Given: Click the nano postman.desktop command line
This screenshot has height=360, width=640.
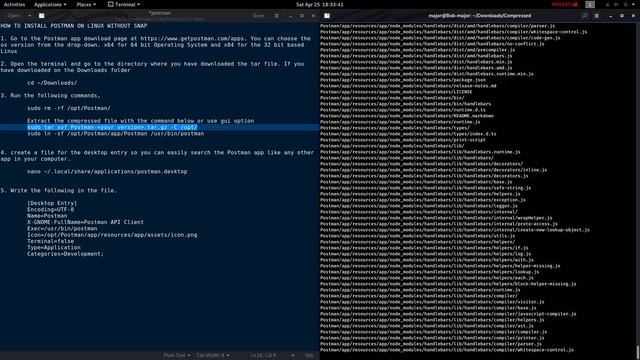Looking at the screenshot, I should pos(107,171).
